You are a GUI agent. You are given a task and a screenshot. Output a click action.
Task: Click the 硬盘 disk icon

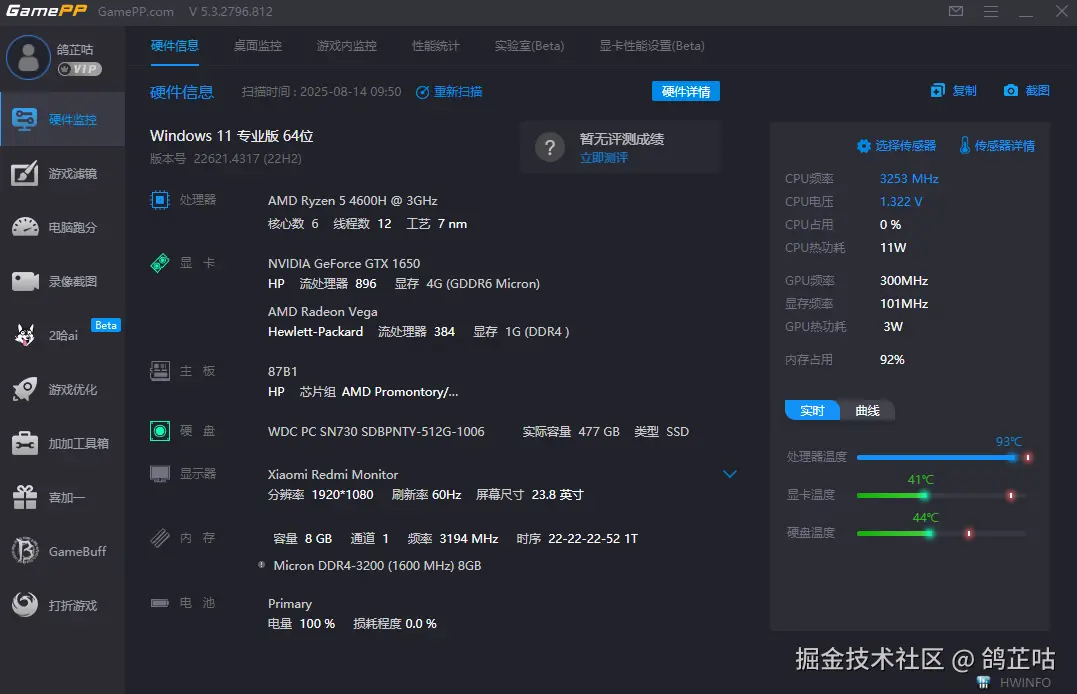click(159, 431)
